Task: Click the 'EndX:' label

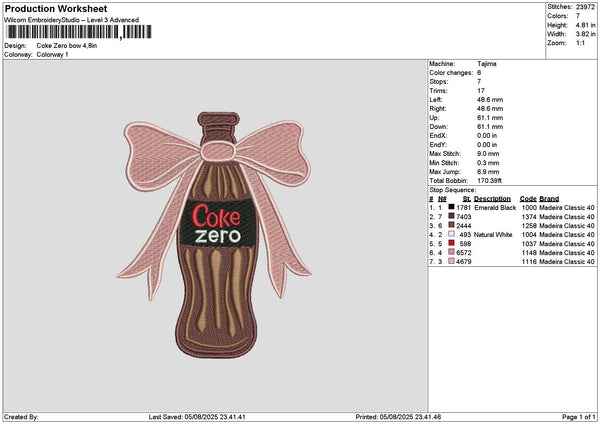Action: [438, 136]
